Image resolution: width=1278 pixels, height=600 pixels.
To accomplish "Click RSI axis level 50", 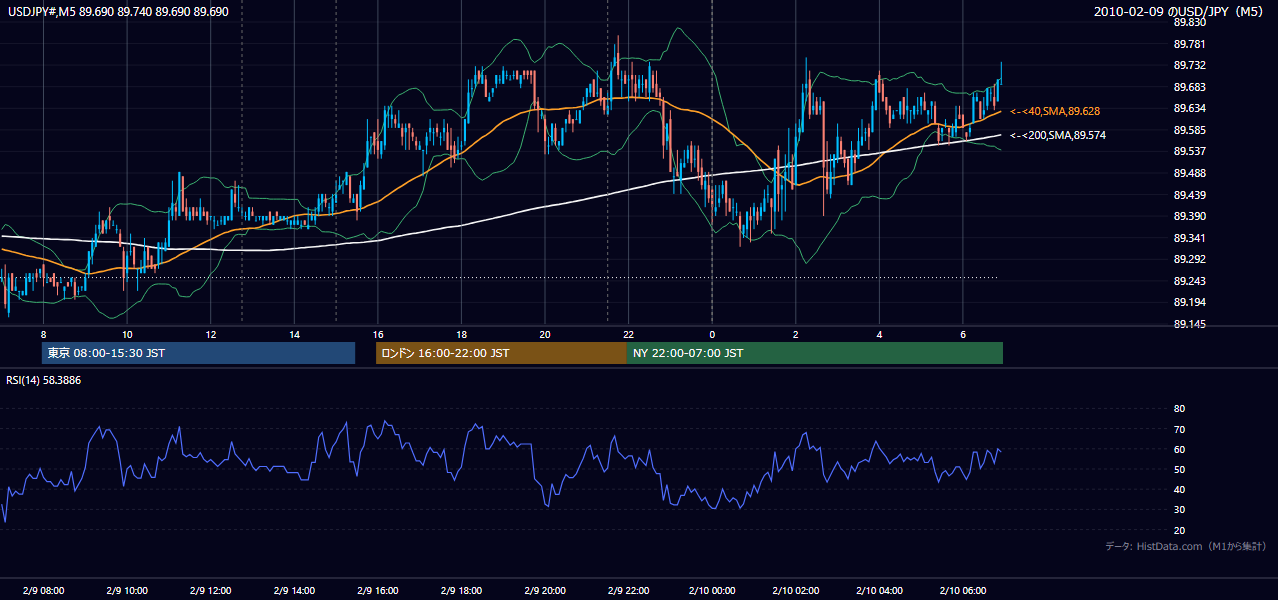I will (x=1179, y=469).
